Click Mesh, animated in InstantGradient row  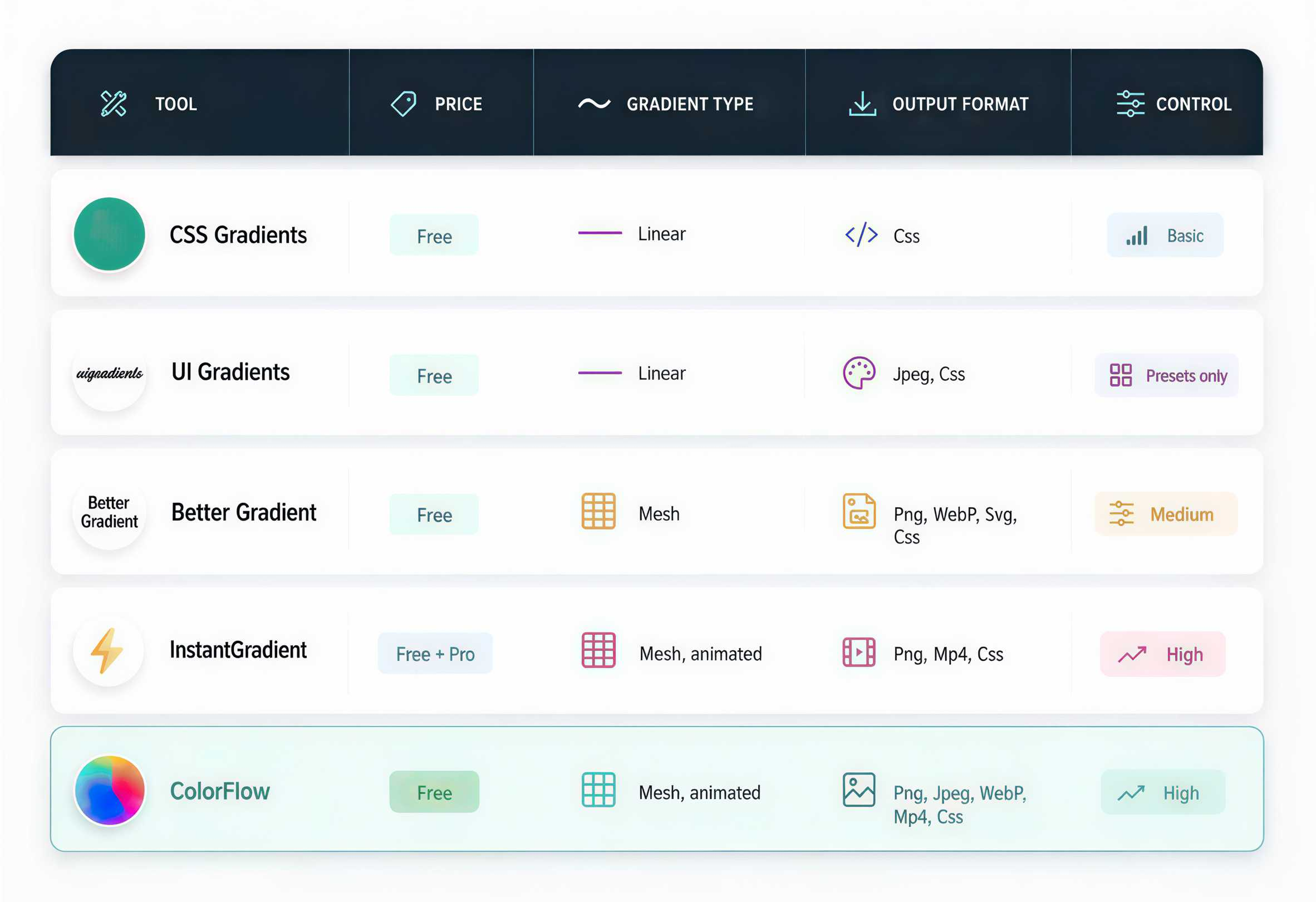[x=700, y=654]
